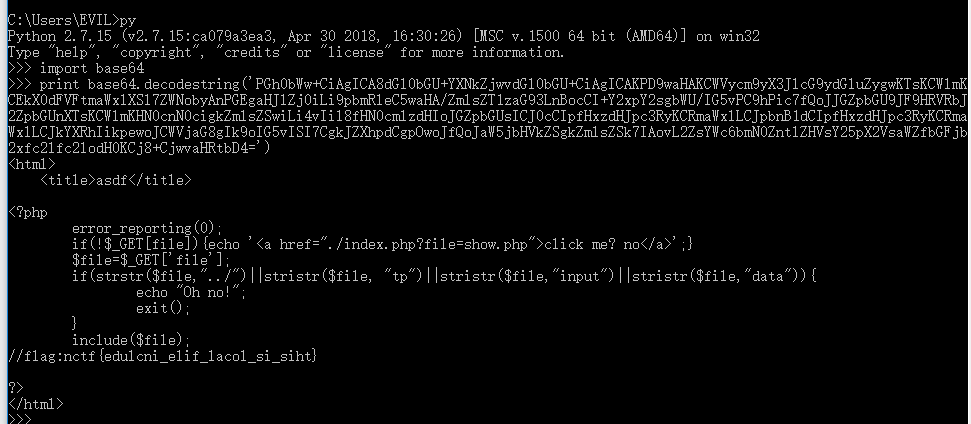Viewport: 971px width, 424px height.
Task: Click the echo "Oh no!"; statement
Action: point(191,291)
